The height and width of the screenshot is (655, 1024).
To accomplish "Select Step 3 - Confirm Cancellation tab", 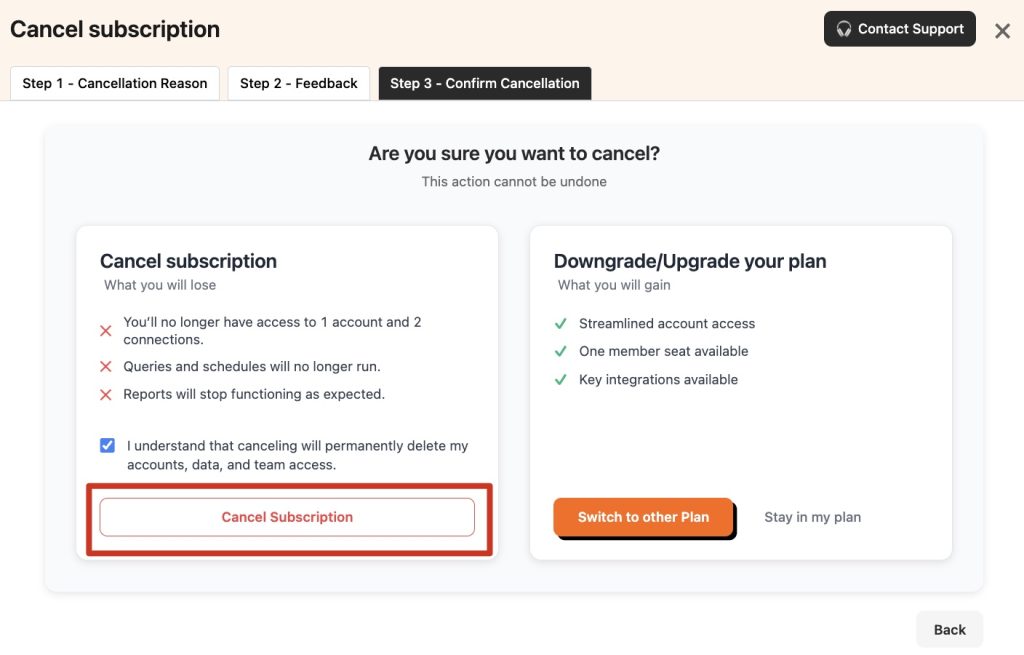I will coord(485,84).
